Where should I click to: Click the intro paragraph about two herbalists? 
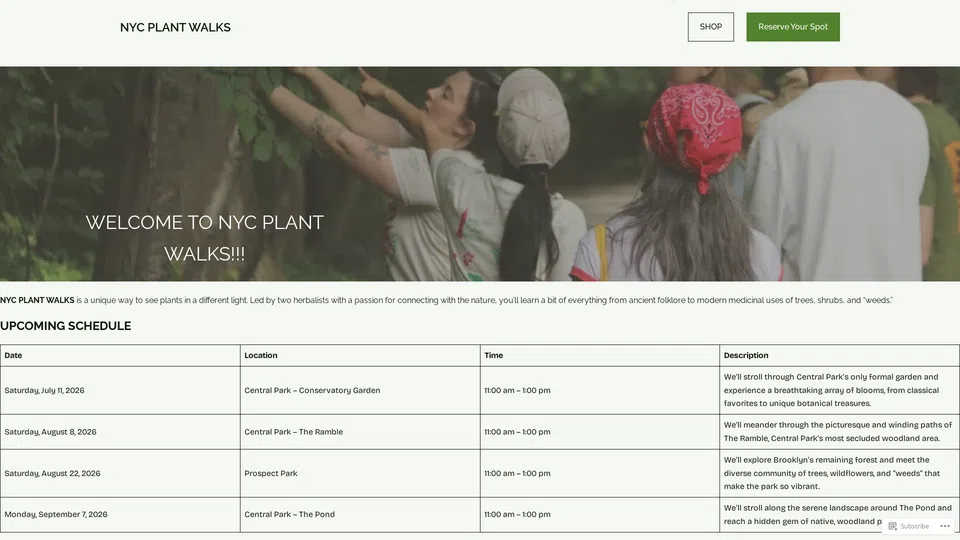446,300
